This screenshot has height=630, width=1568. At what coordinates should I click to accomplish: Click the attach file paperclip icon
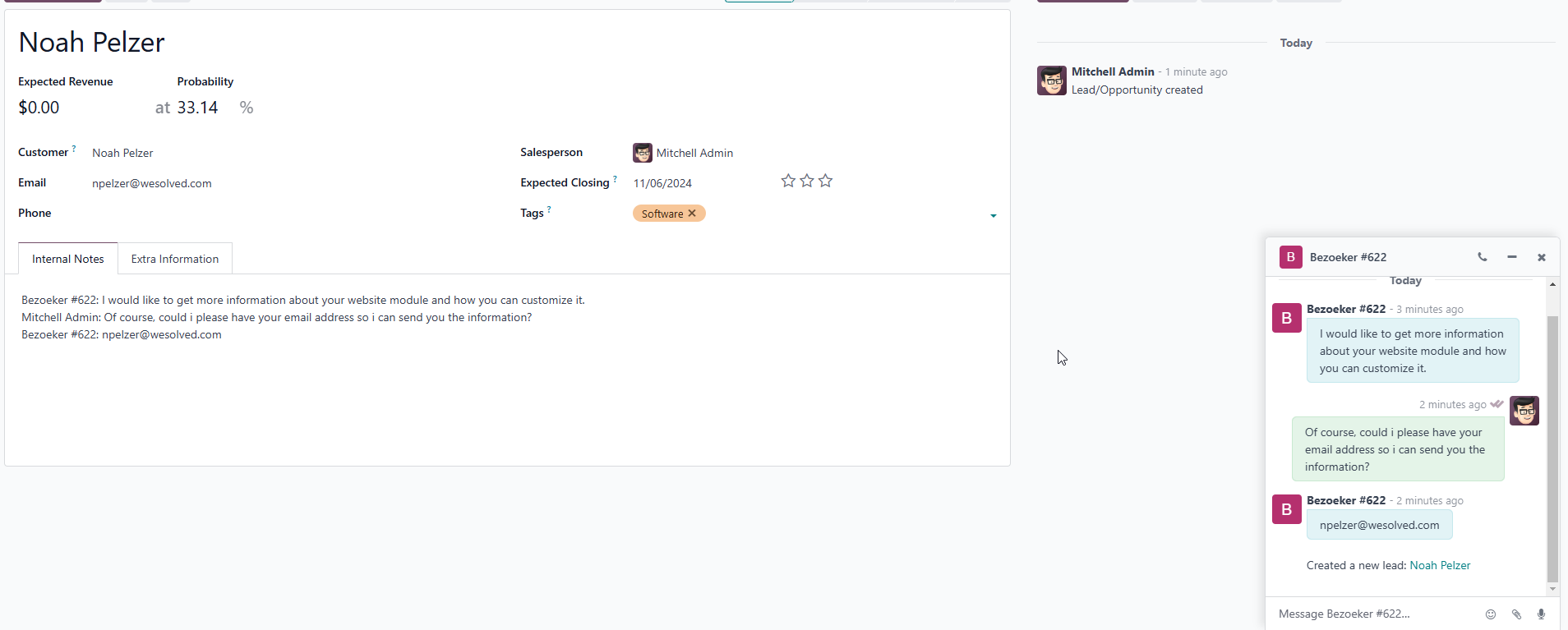[1516, 614]
